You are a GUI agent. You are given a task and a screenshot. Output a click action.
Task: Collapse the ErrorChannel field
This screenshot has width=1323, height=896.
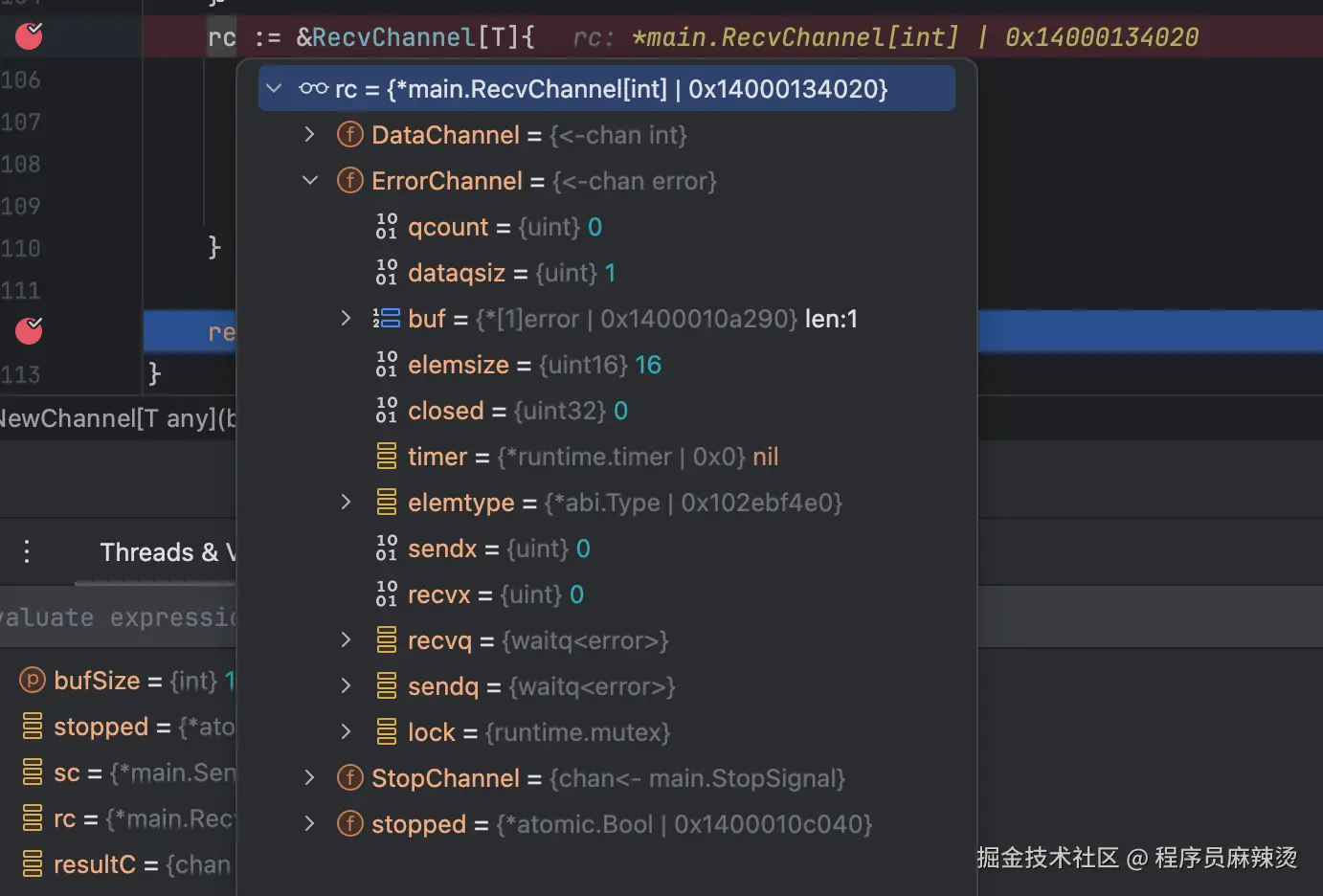(309, 181)
